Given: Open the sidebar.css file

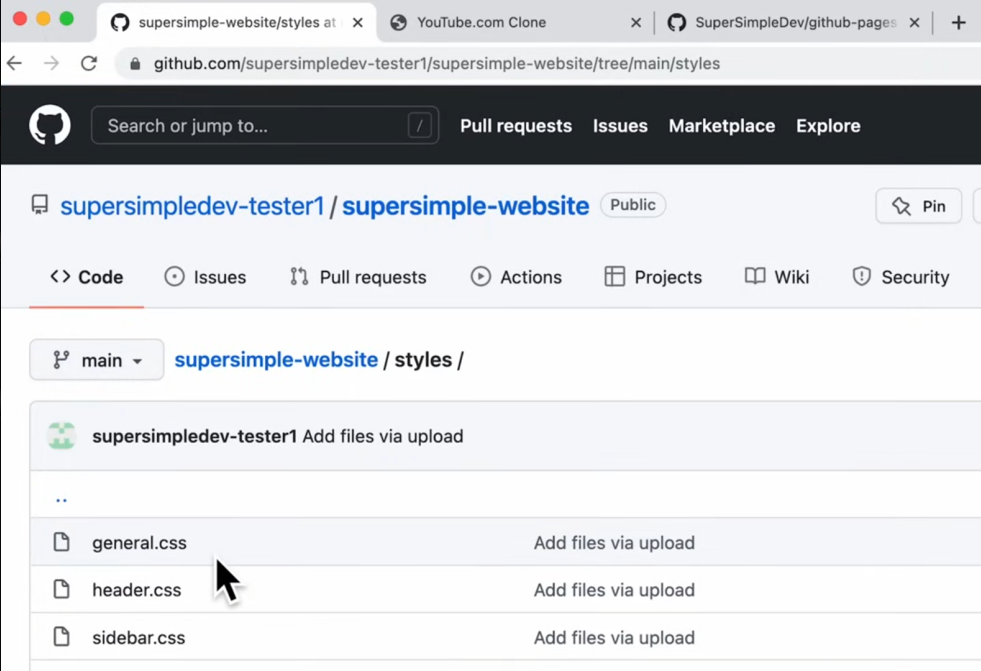Looking at the screenshot, I should click(138, 637).
